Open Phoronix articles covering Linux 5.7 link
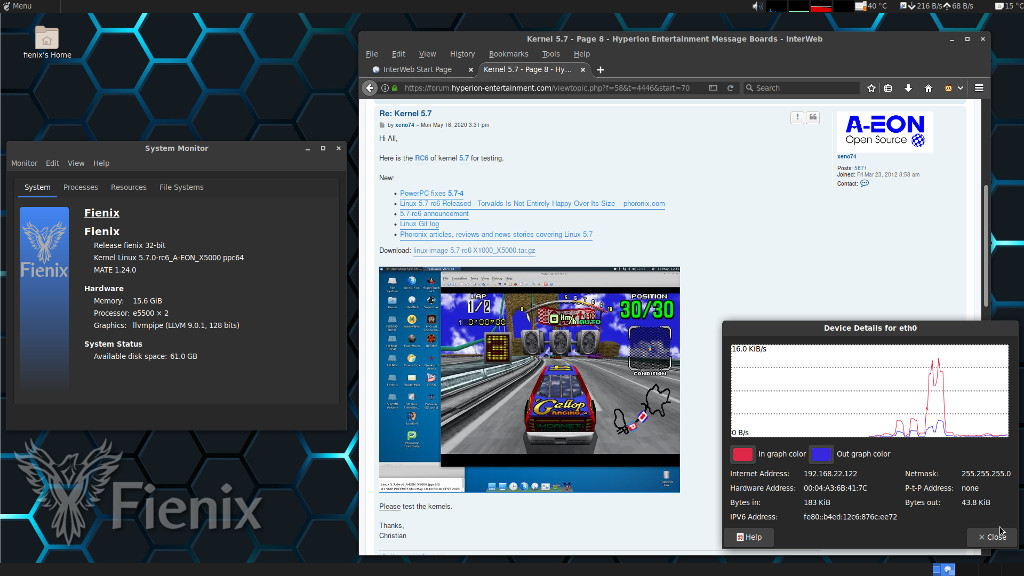Viewport: 1024px width, 576px height. tap(496, 234)
